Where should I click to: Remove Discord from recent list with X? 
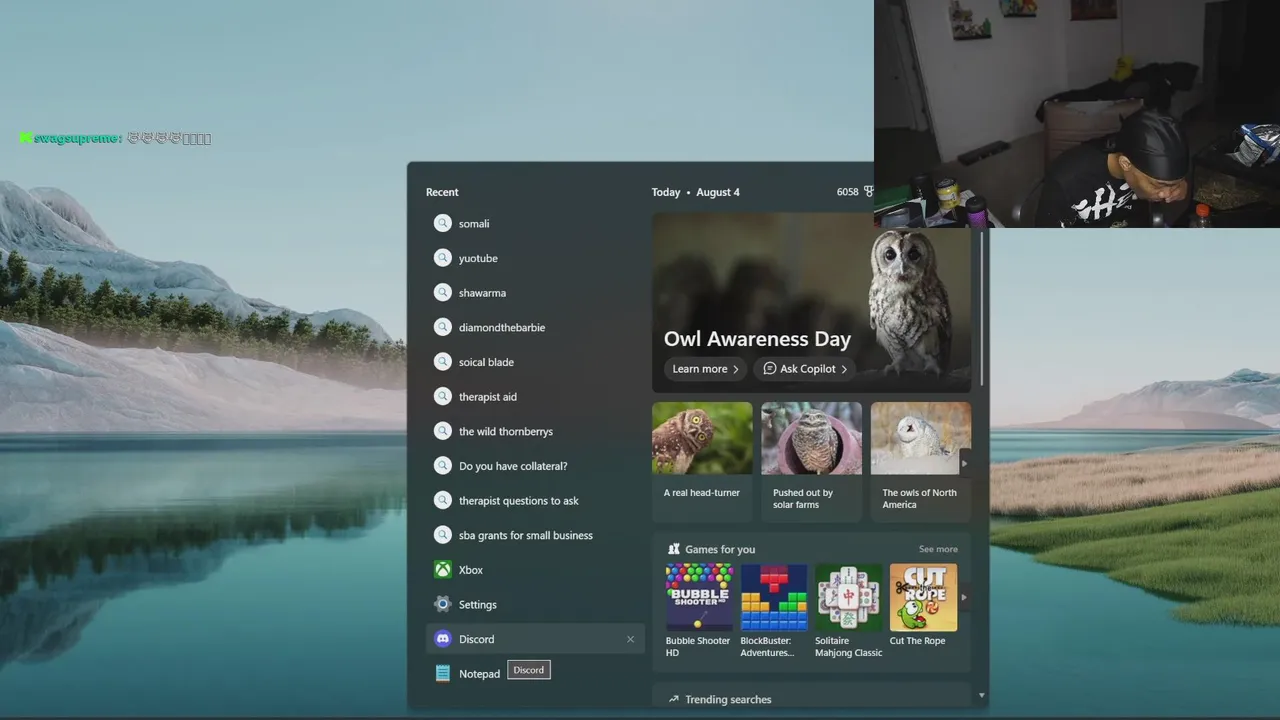[630, 639]
